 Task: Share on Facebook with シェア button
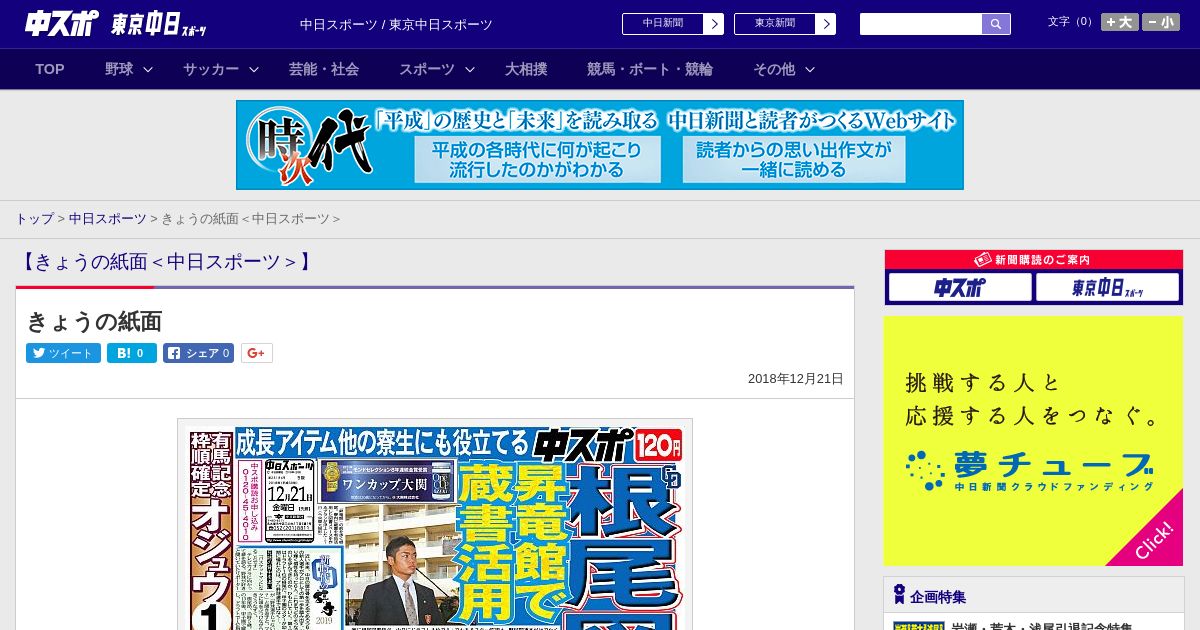tap(199, 353)
